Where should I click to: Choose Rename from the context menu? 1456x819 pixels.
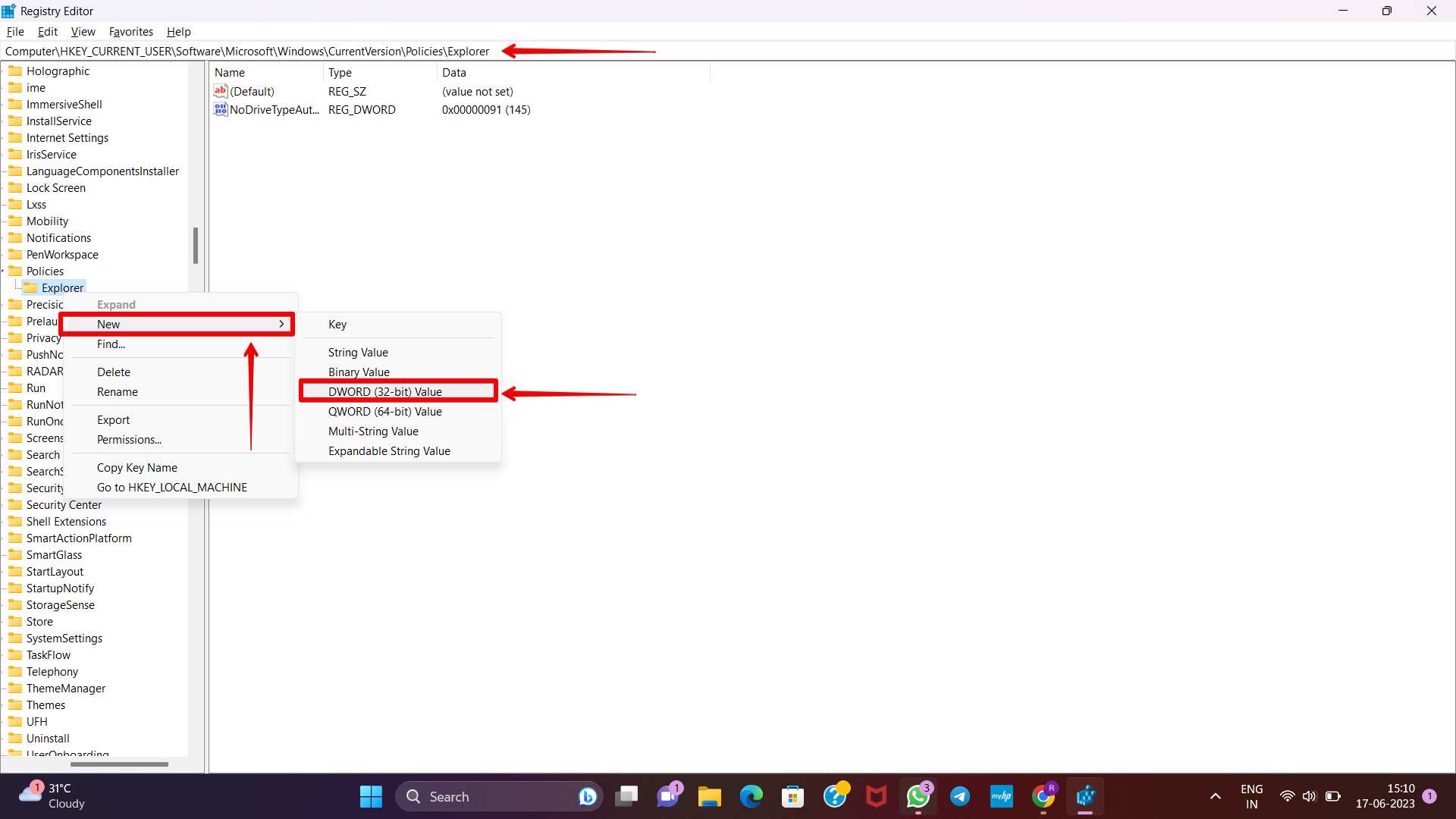coord(118,392)
